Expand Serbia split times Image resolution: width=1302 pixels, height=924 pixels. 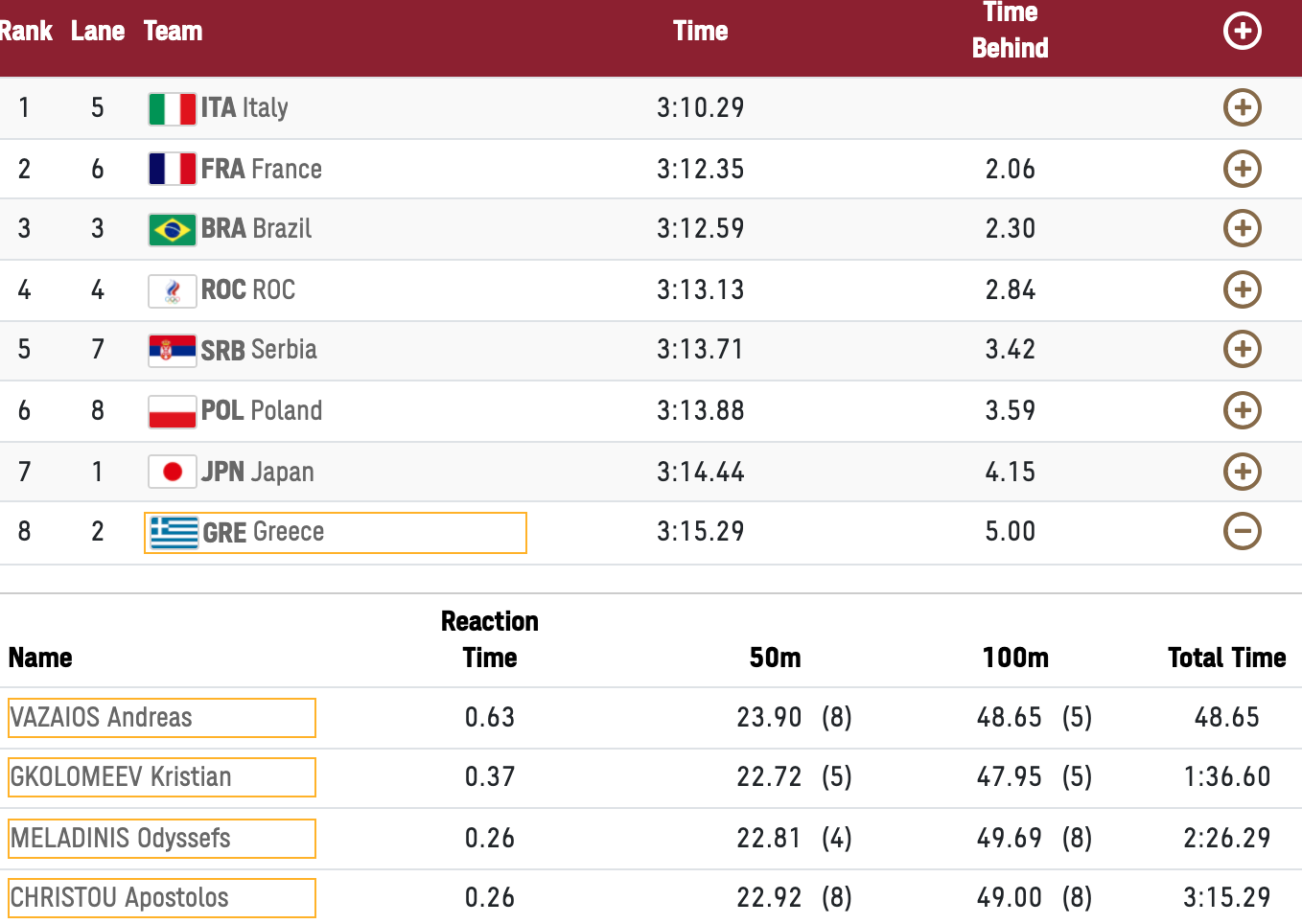[x=1243, y=349]
